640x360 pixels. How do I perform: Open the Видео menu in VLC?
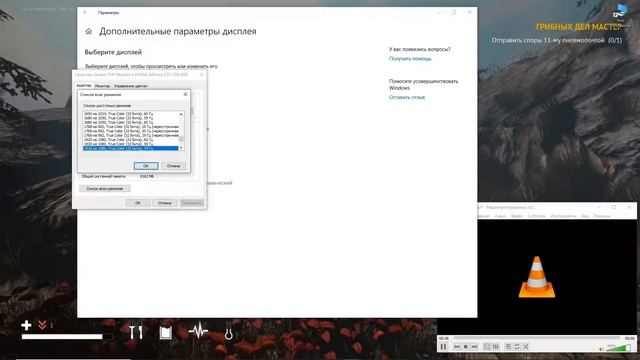(517, 216)
